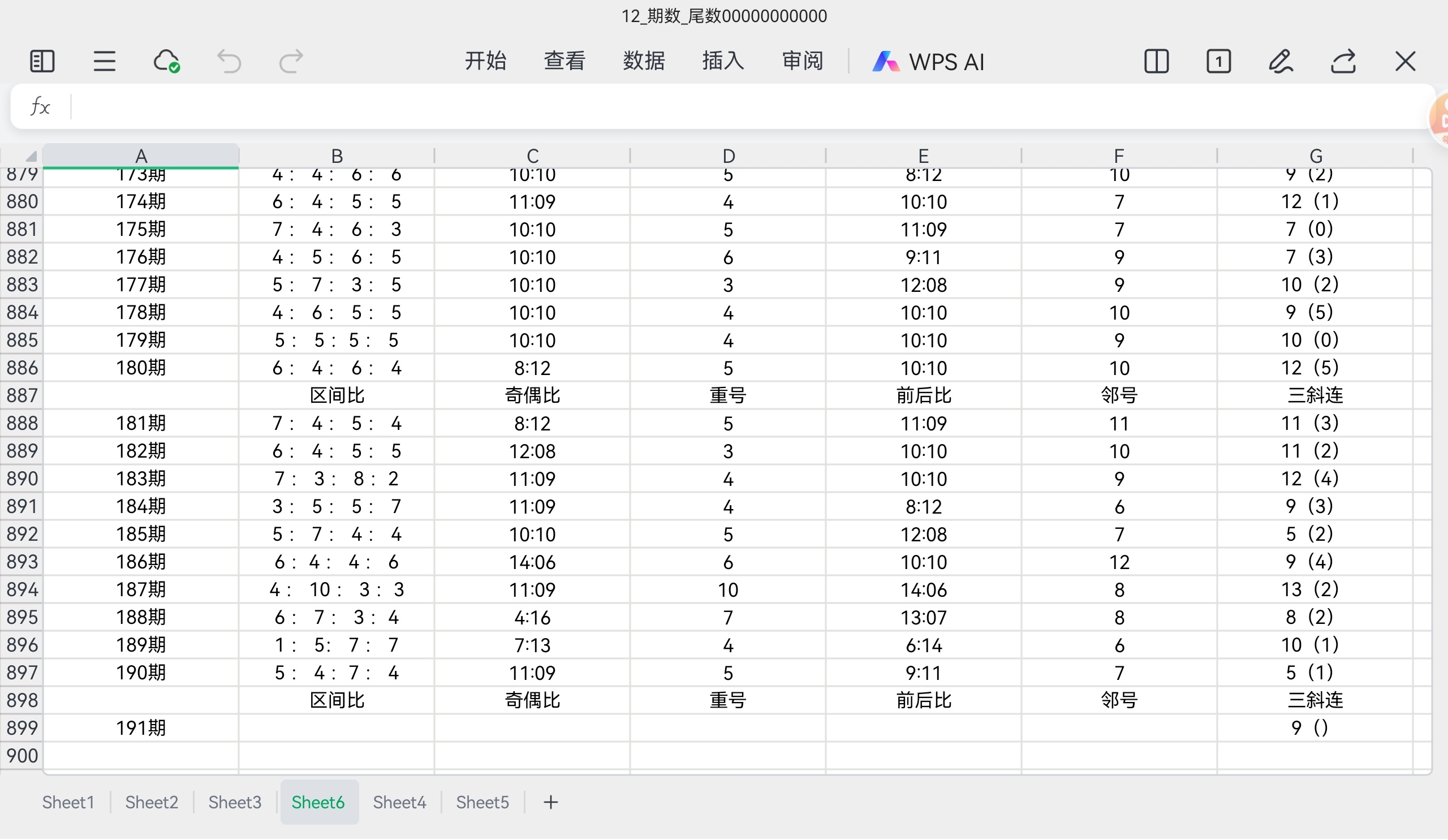Click cell 7:13 in row 896

pos(533,646)
